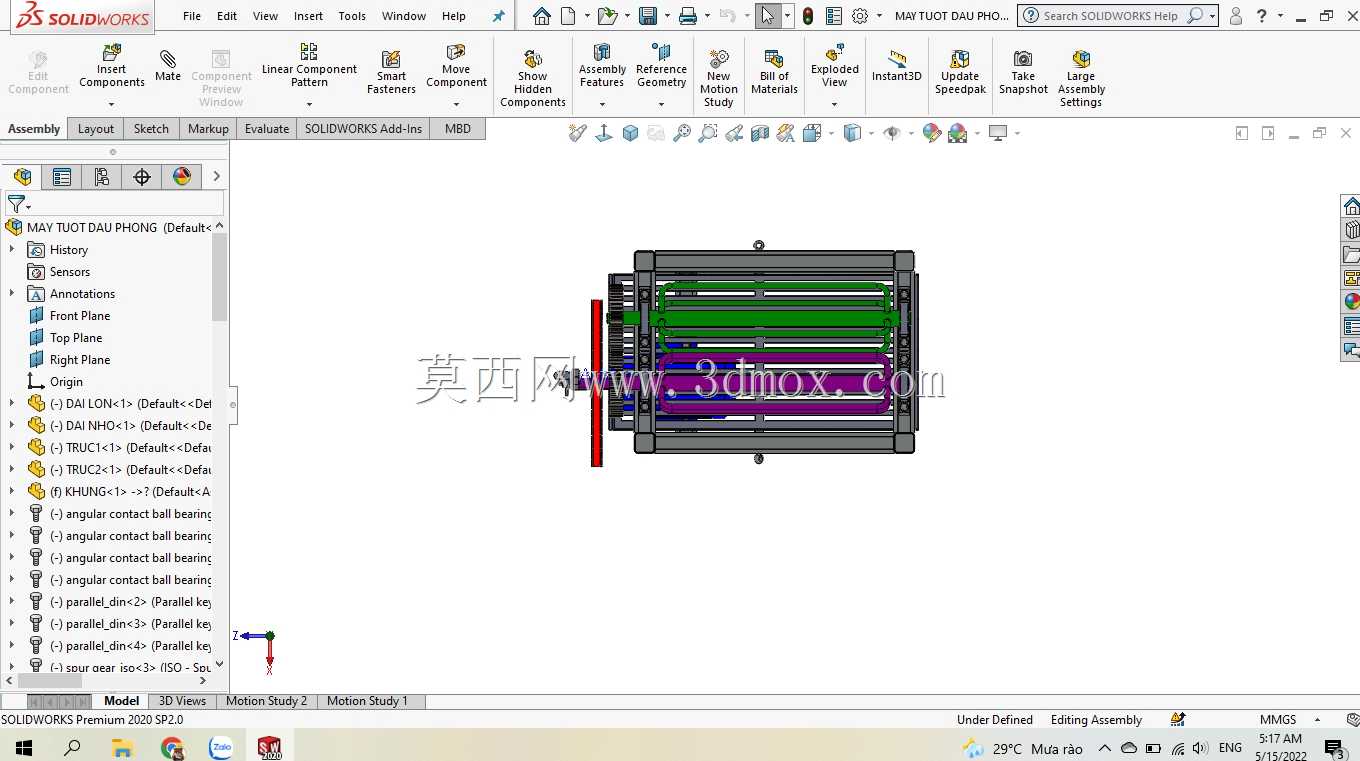1360x761 pixels.
Task: Open Zalo from the taskbar
Action: (221, 748)
